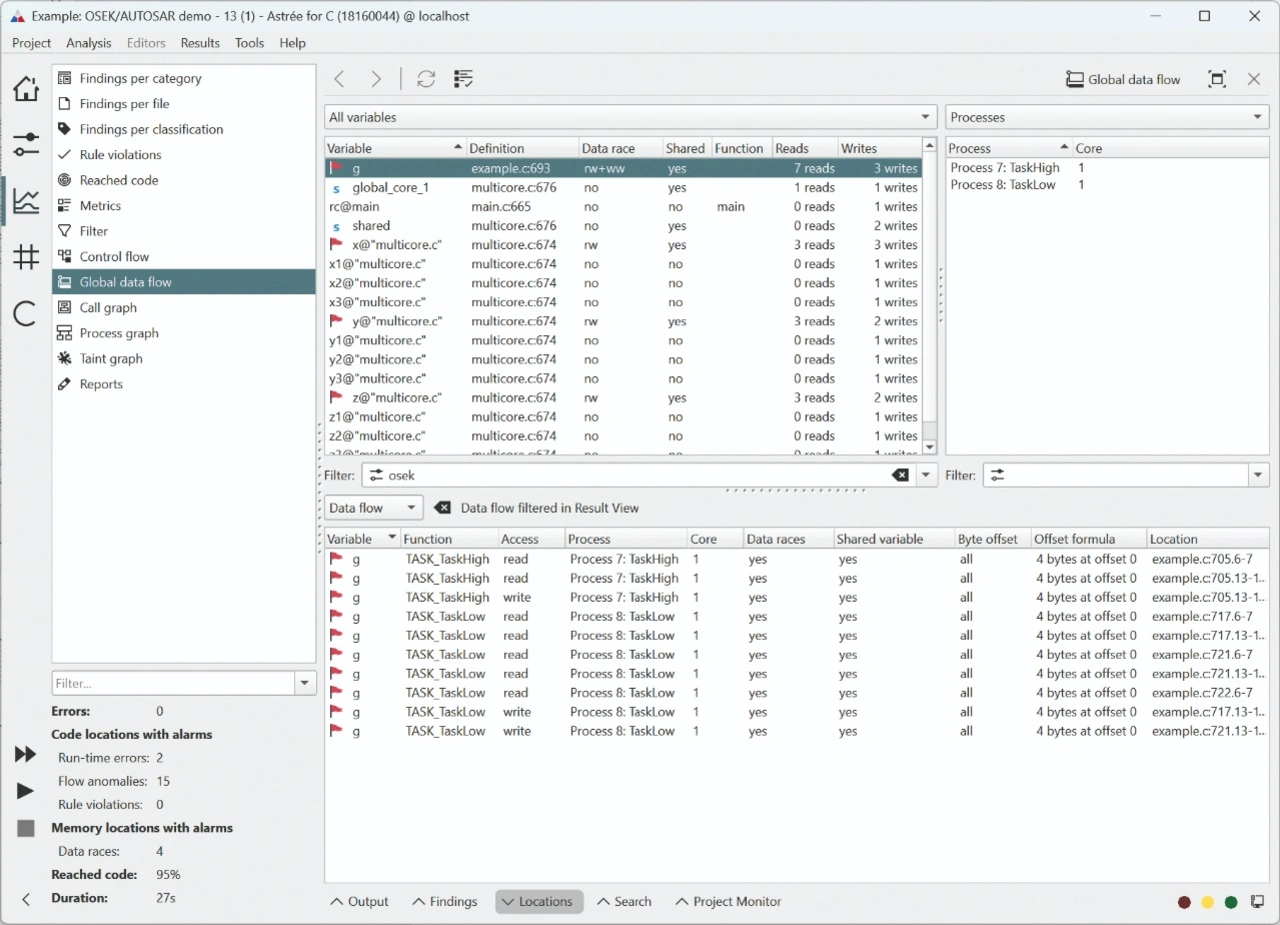Open the 'Data flow' combo box
The image size is (1280, 925).
coord(374,508)
